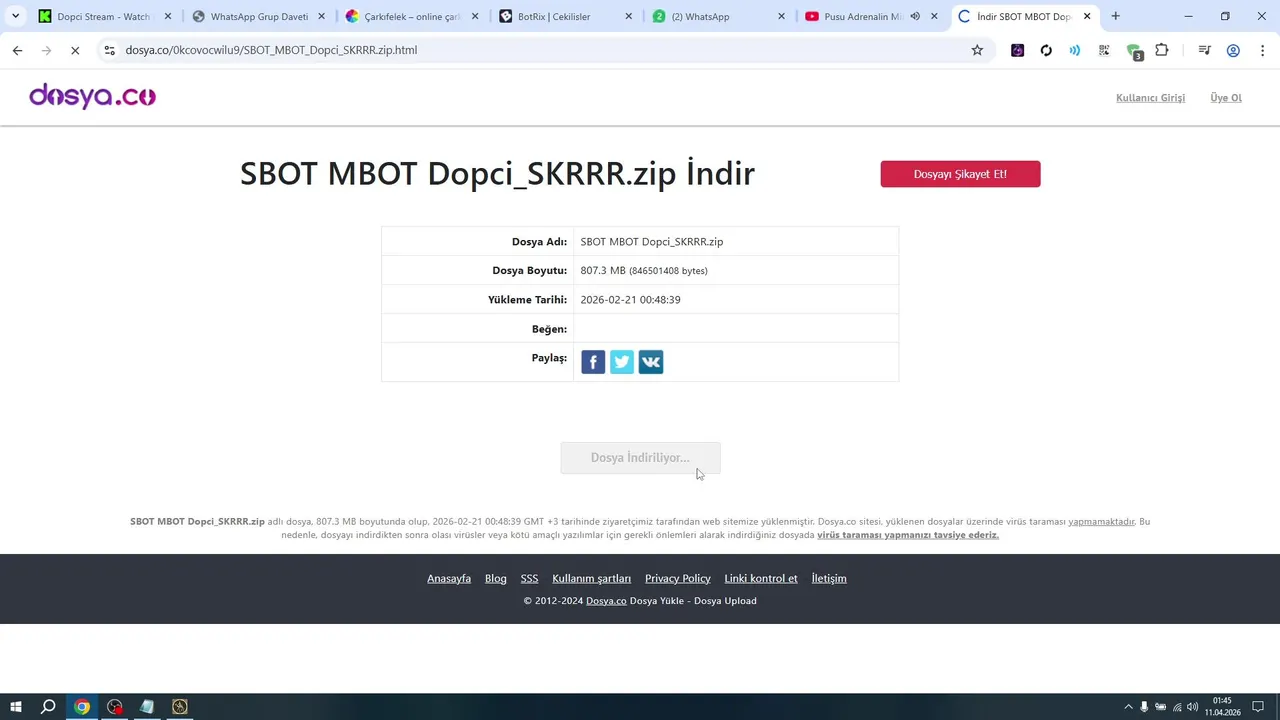Open site information icon in address bar
Screen dimensions: 1280x720
pyautogui.click(x=109, y=50)
